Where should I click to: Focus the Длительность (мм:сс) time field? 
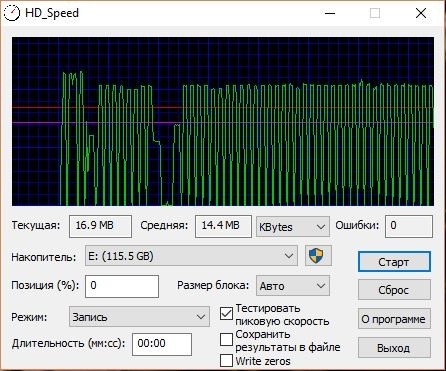click(162, 344)
